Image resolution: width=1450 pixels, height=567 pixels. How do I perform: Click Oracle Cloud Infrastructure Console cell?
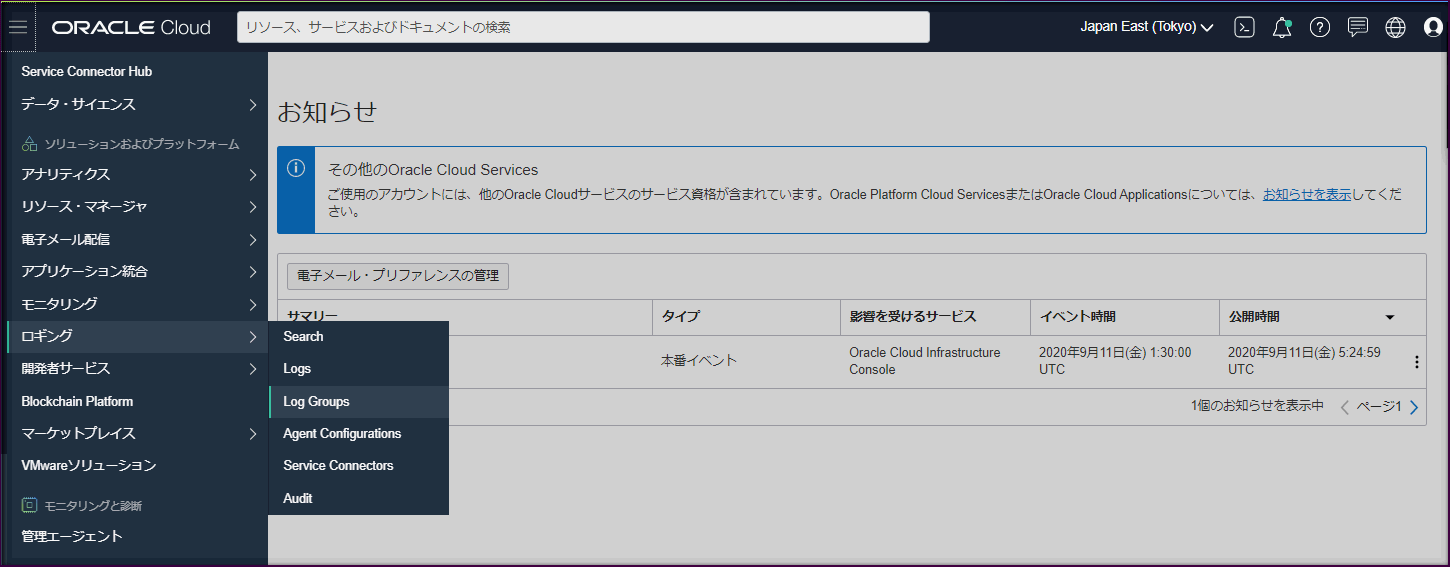925,361
